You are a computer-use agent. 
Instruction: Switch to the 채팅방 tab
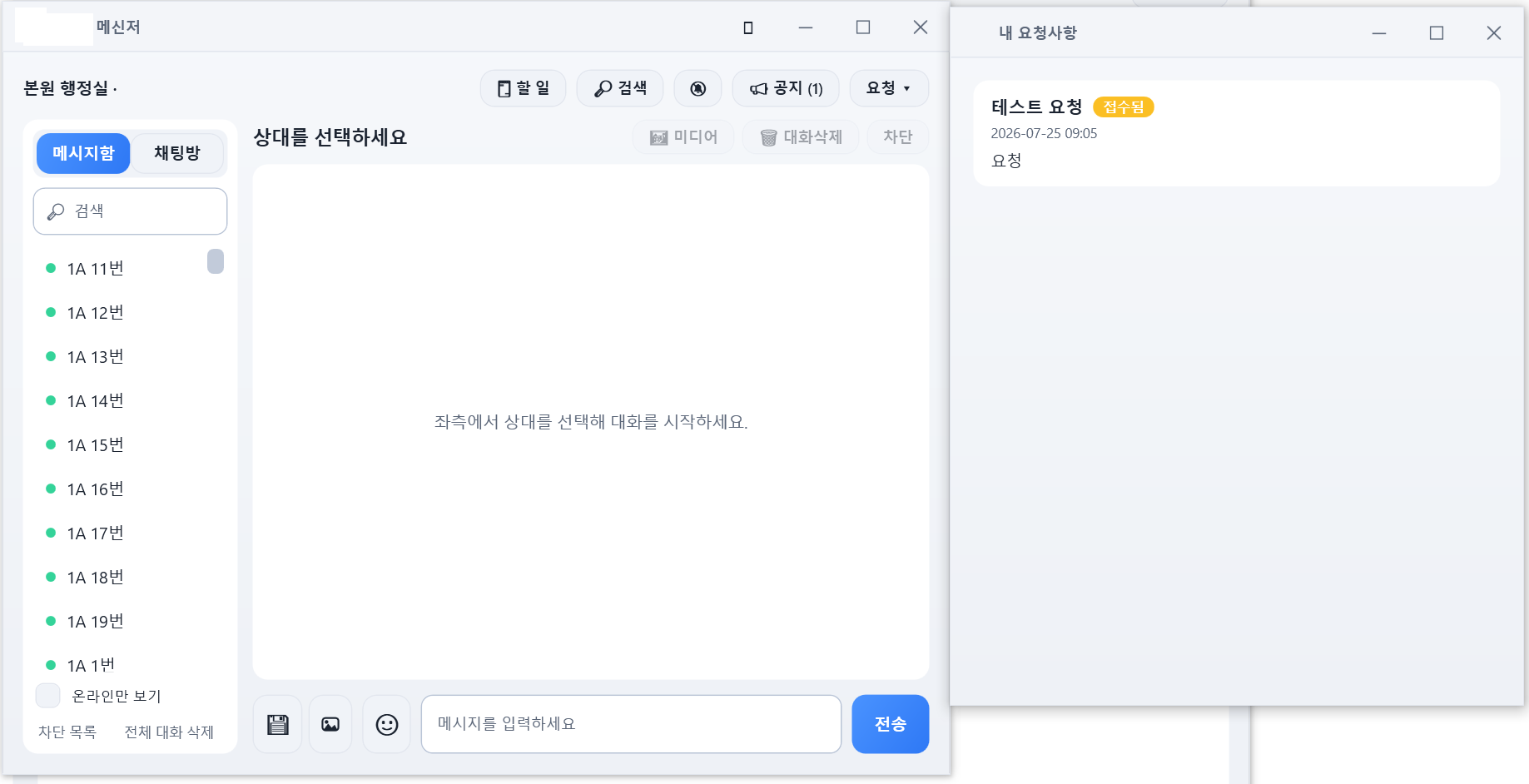pyautogui.click(x=177, y=153)
